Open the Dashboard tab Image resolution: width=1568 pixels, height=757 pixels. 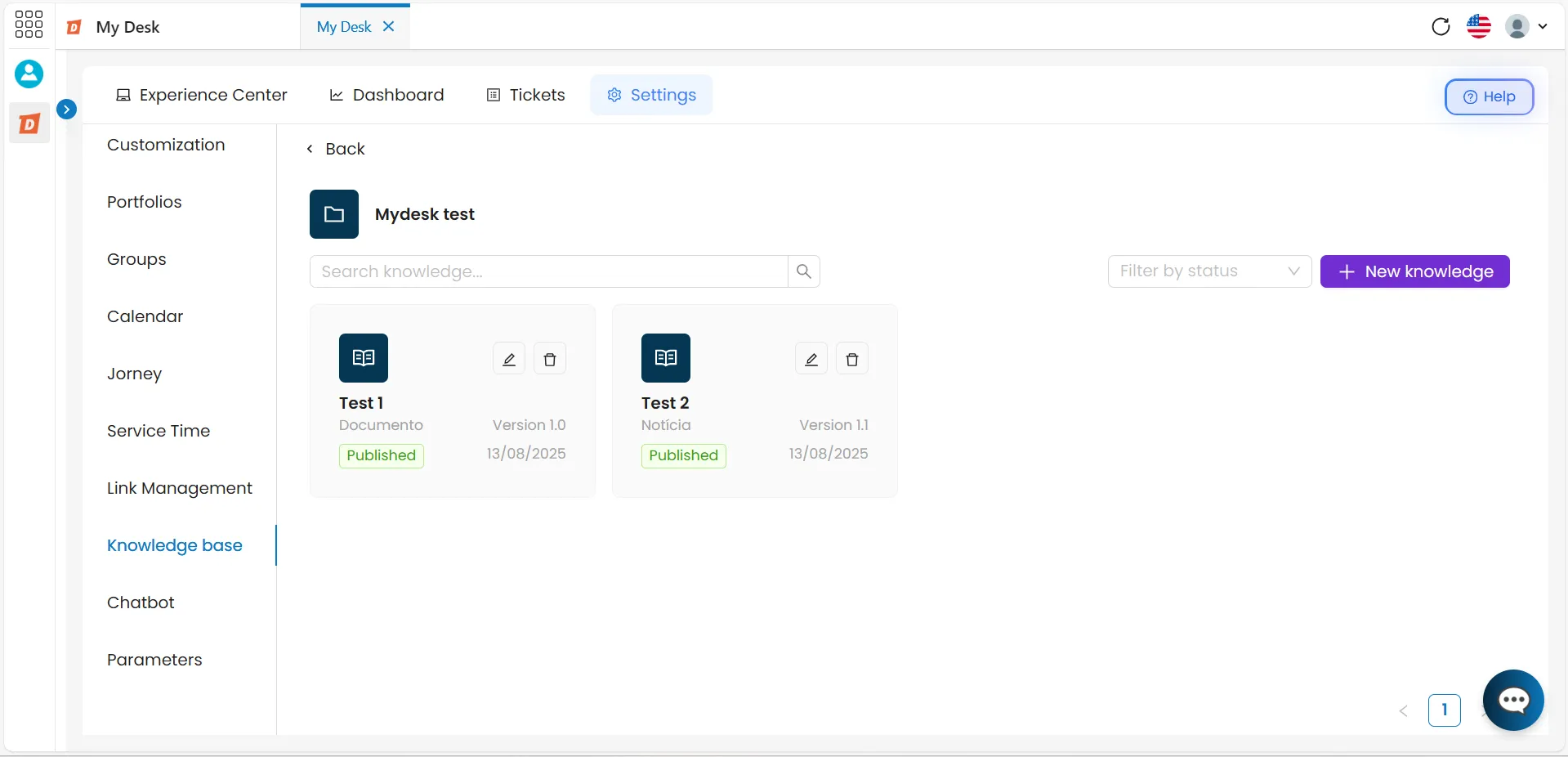click(386, 95)
